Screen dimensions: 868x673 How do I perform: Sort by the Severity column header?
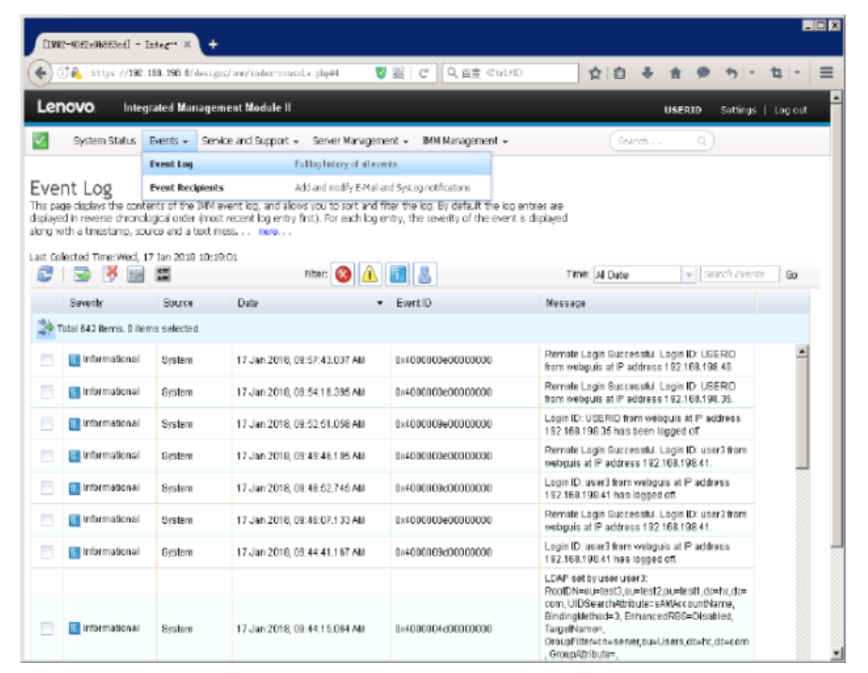86,303
